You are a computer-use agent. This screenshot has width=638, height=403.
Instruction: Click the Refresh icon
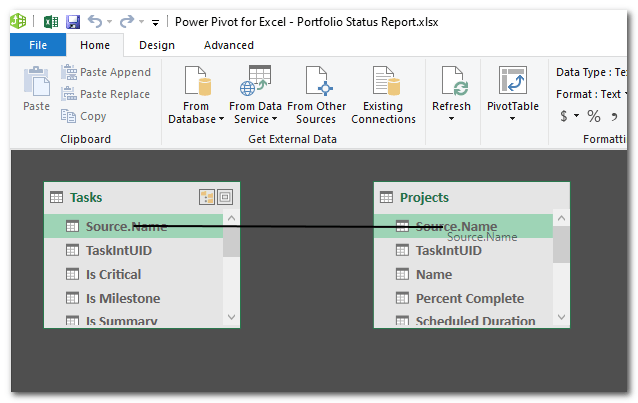click(x=454, y=81)
